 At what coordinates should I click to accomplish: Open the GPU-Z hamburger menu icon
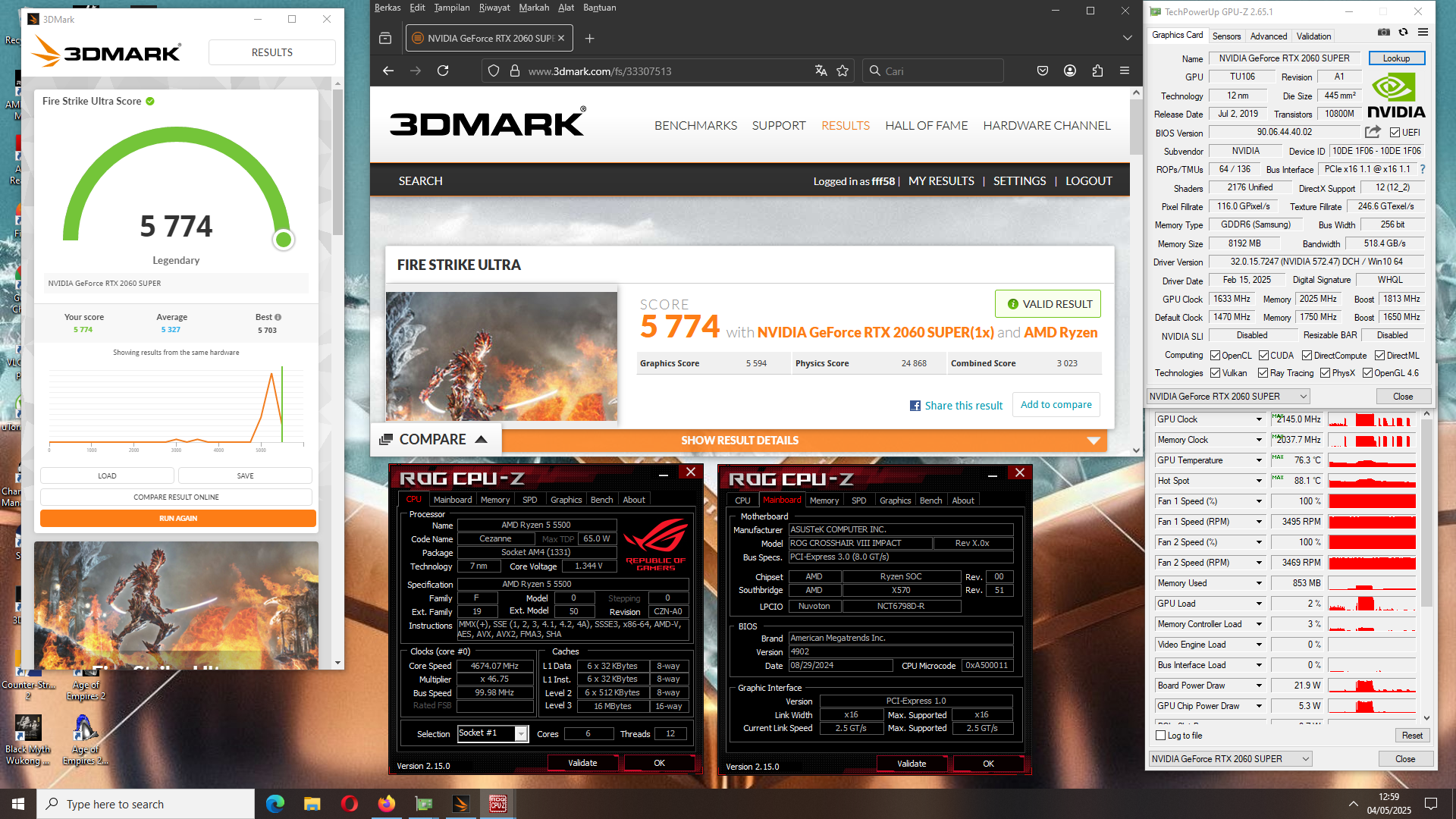point(1423,33)
